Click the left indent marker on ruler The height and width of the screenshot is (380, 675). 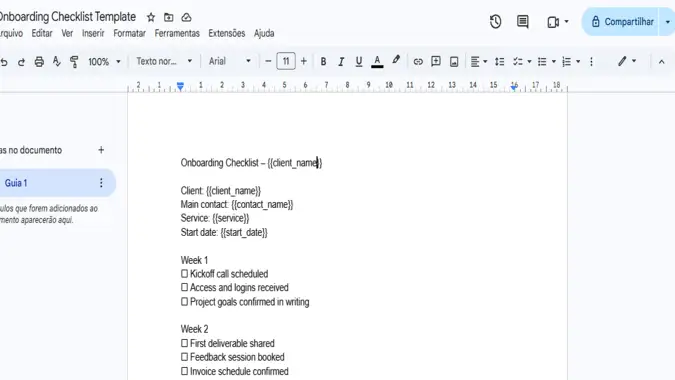click(180, 87)
